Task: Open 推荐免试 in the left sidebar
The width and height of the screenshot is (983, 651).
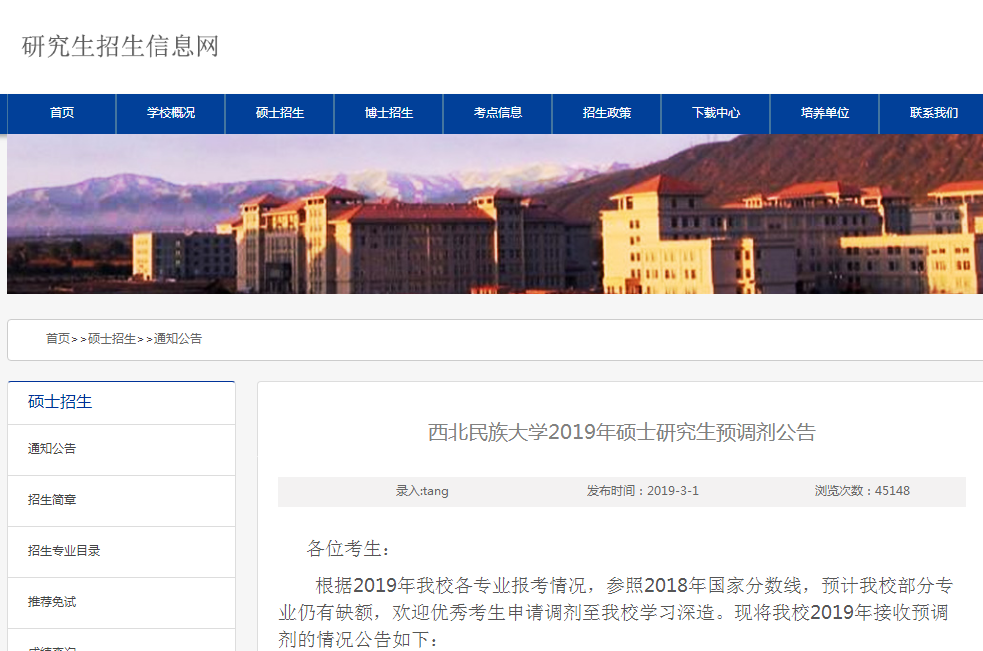Action: click(122, 602)
